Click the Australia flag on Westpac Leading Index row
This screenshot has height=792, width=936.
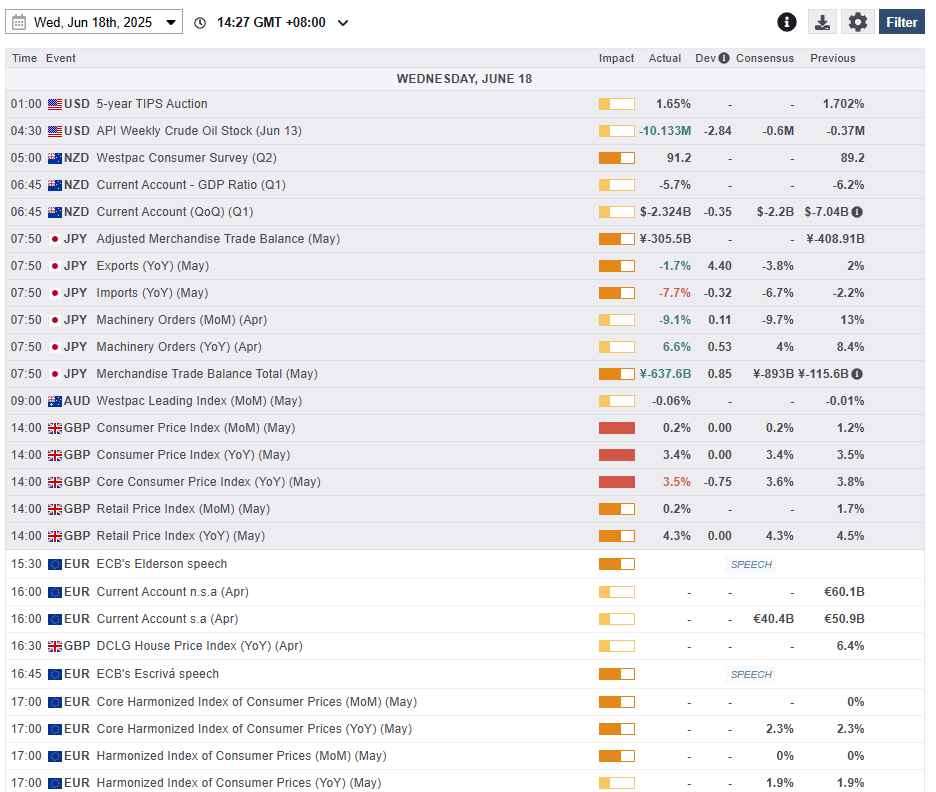click(x=55, y=402)
